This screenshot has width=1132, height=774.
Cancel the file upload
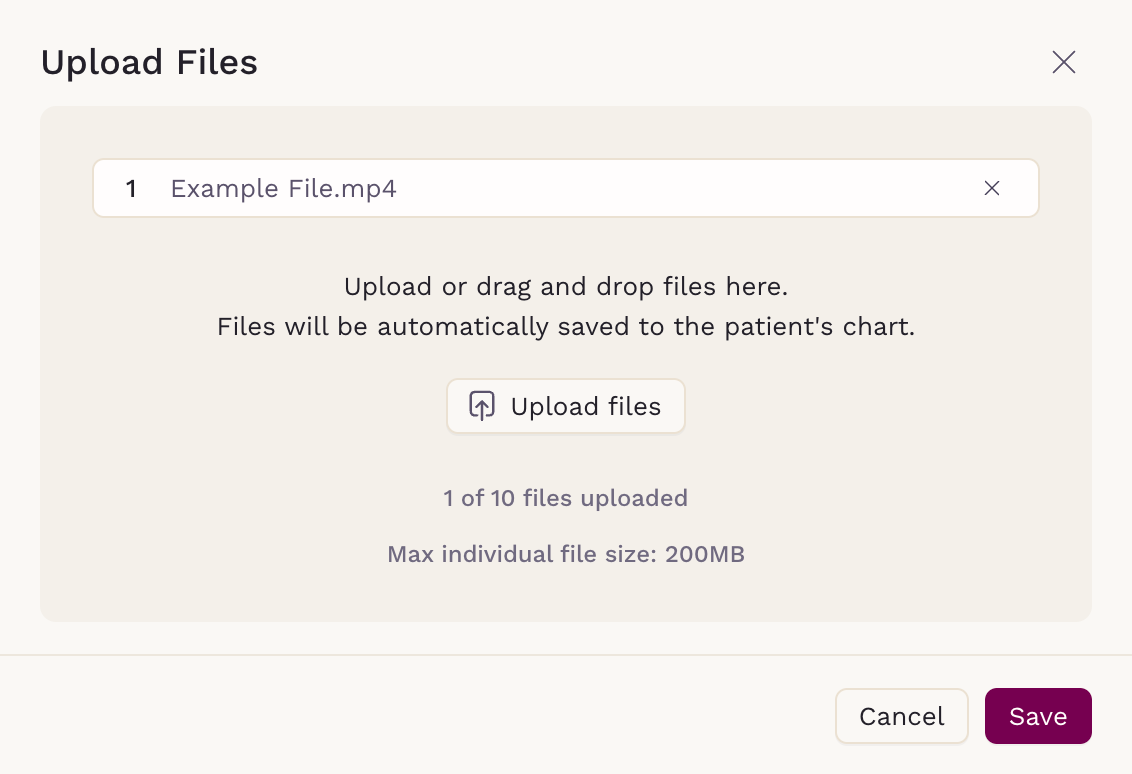coord(902,716)
